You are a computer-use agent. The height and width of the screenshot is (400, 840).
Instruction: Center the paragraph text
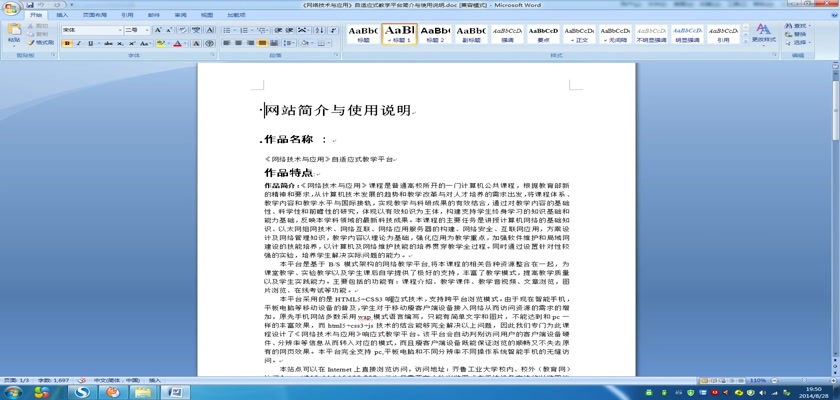[238, 43]
